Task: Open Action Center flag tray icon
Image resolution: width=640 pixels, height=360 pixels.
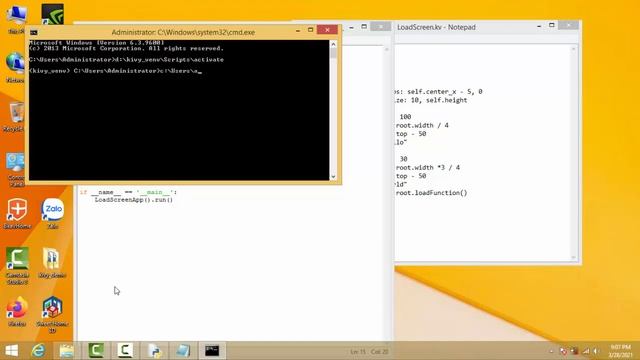Action: coord(563,351)
